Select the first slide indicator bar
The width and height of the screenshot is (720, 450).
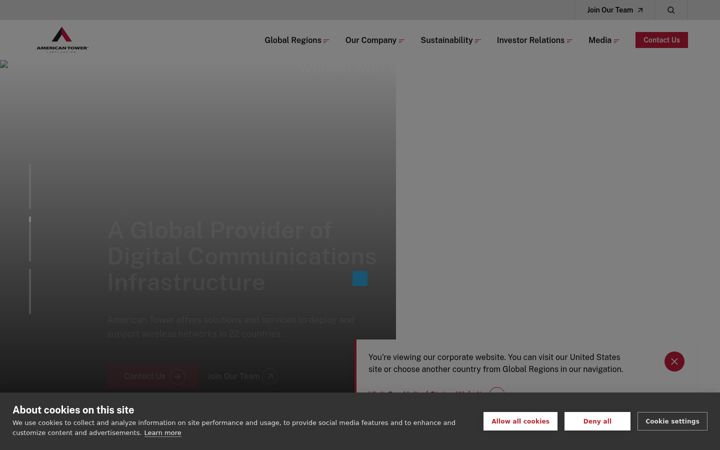[x=30, y=187]
